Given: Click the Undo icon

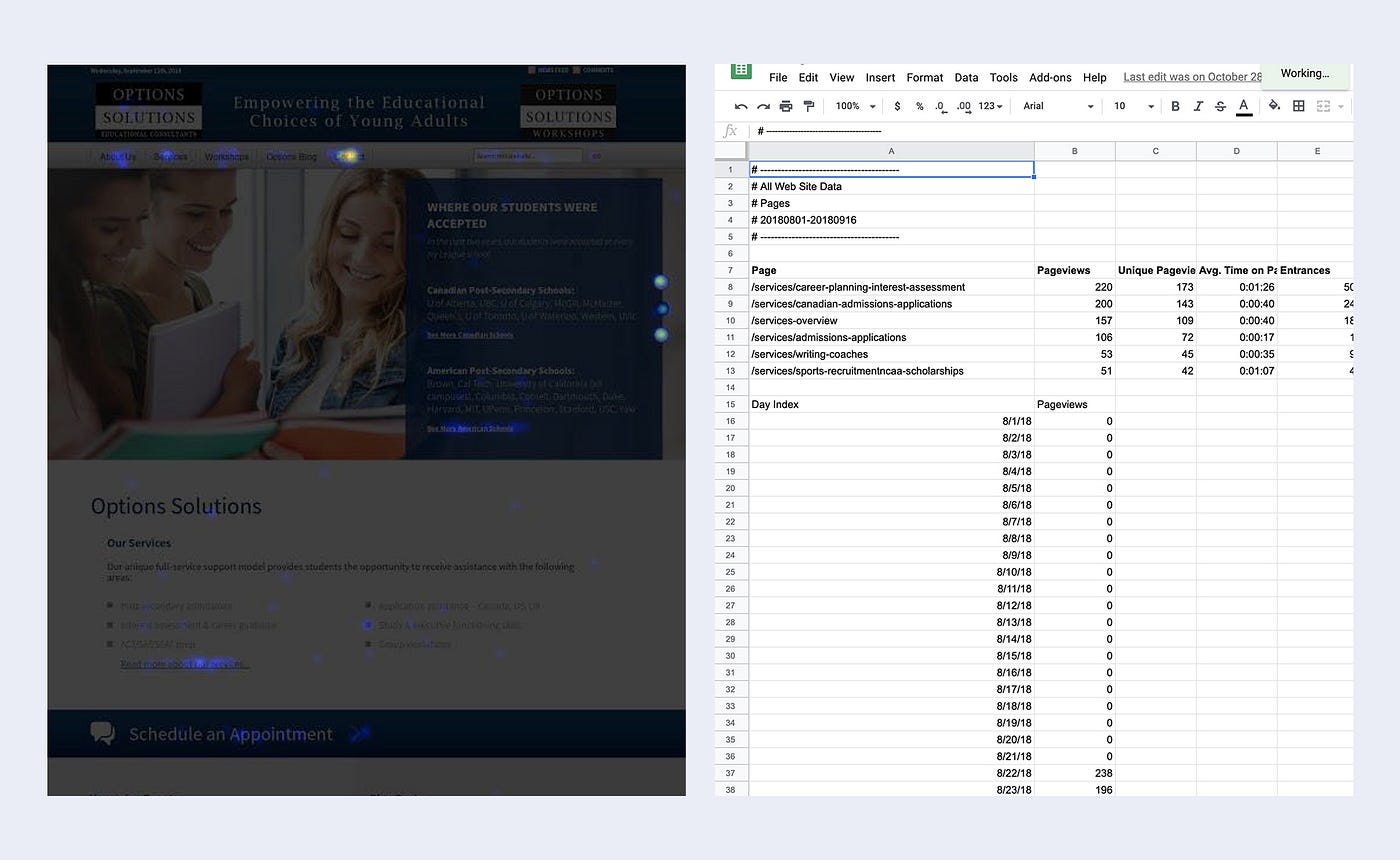Looking at the screenshot, I should pyautogui.click(x=740, y=105).
